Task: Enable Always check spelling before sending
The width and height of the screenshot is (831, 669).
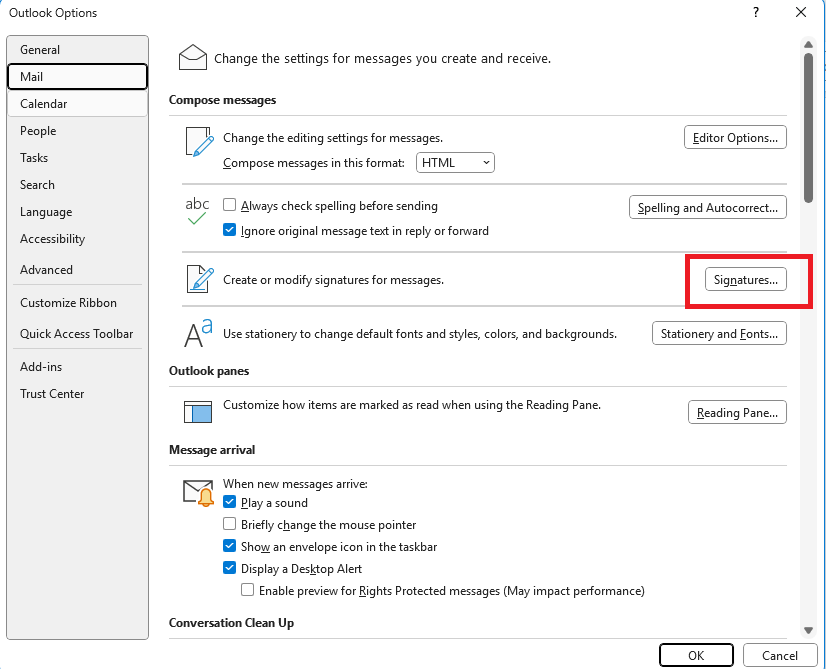Action: coord(229,205)
